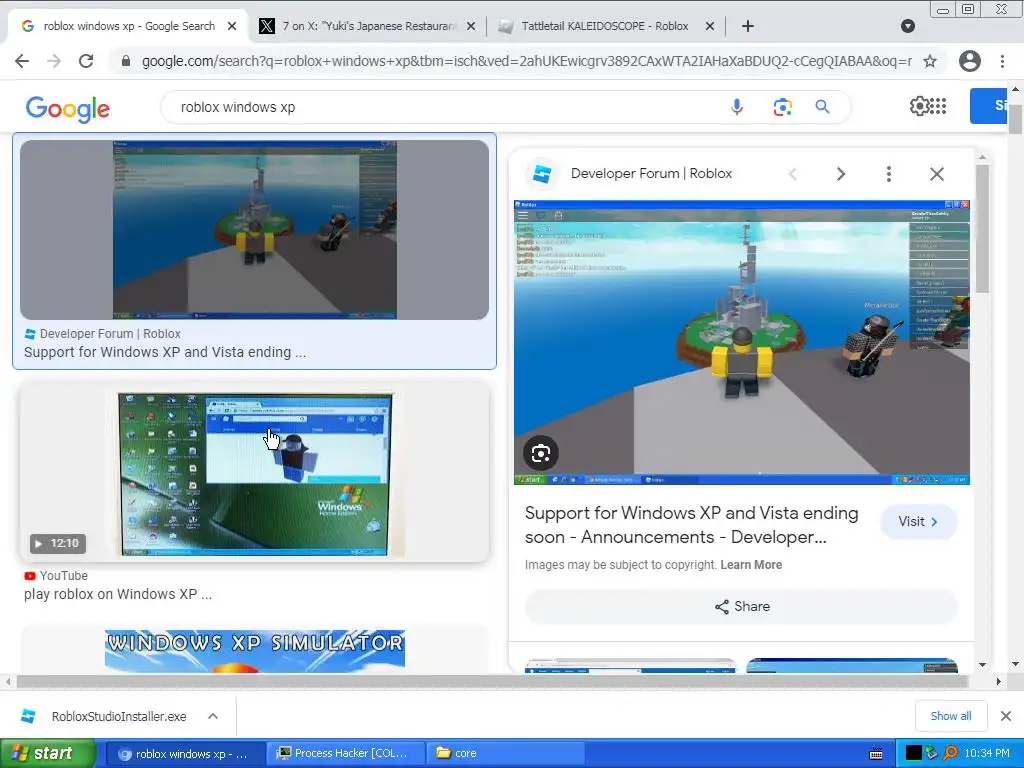Open Google quick settings gear

click(919, 106)
